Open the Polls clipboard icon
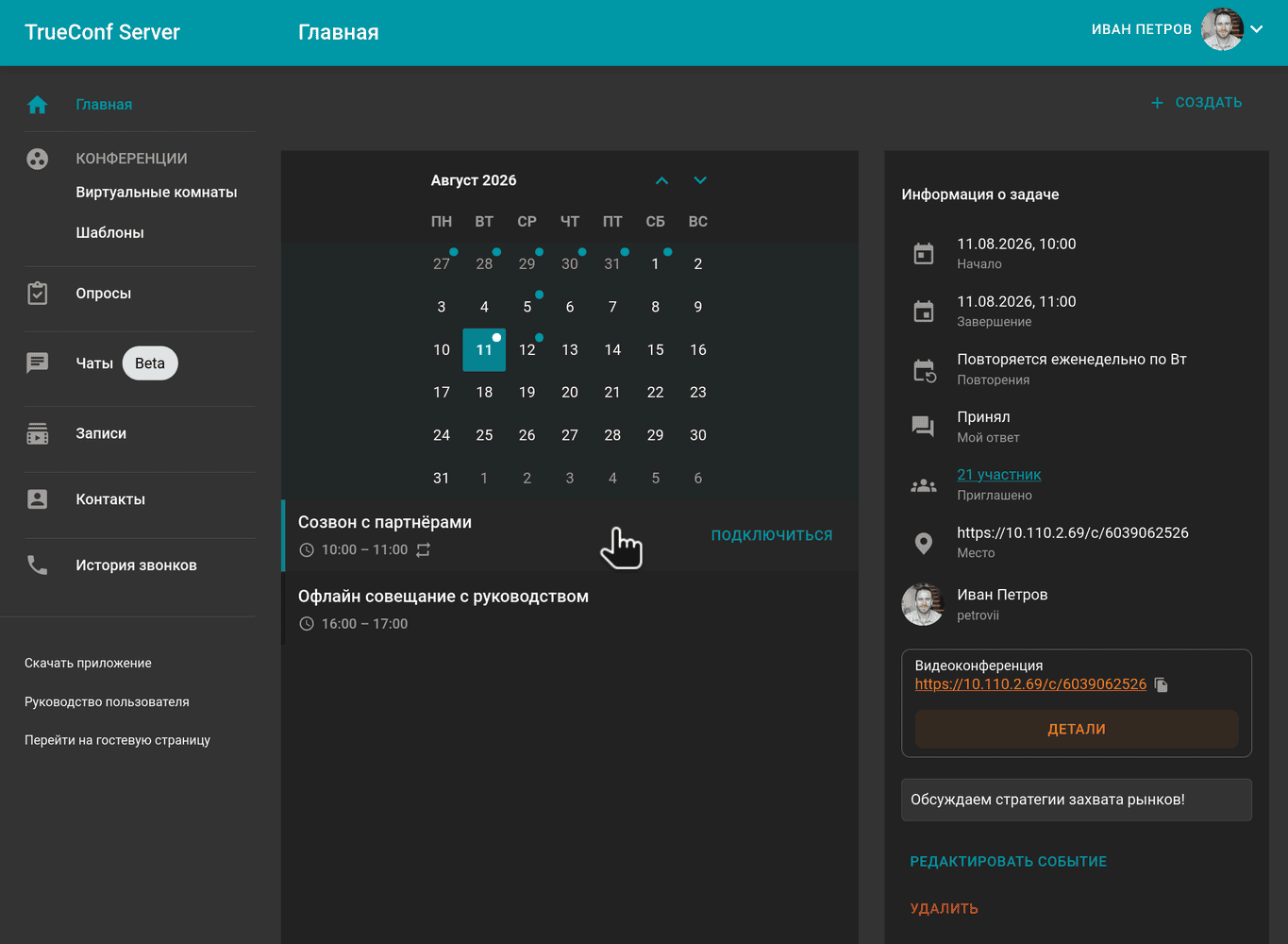Image resolution: width=1288 pixels, height=944 pixels. [38, 294]
